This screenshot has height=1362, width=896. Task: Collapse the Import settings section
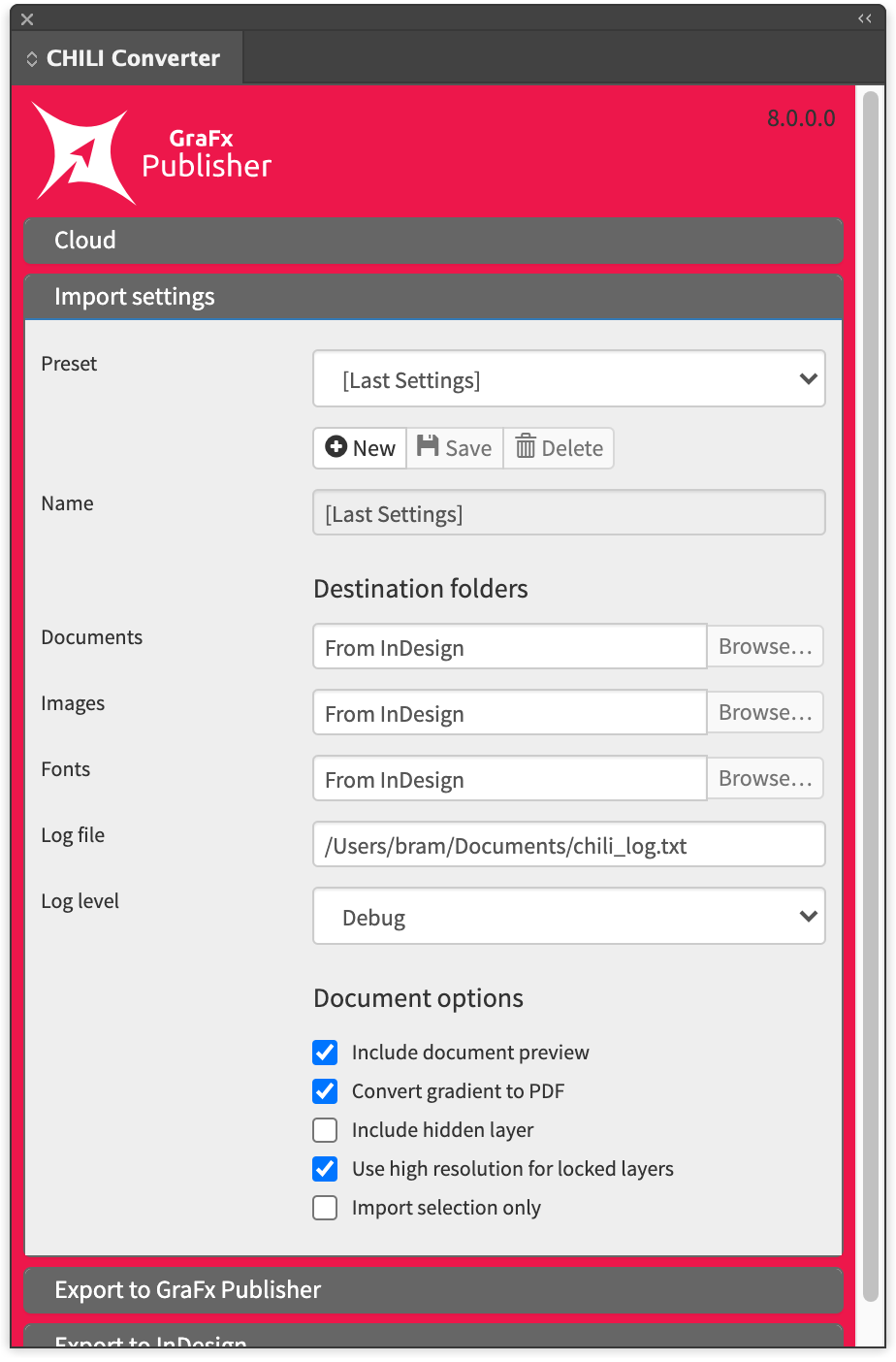[x=433, y=297]
